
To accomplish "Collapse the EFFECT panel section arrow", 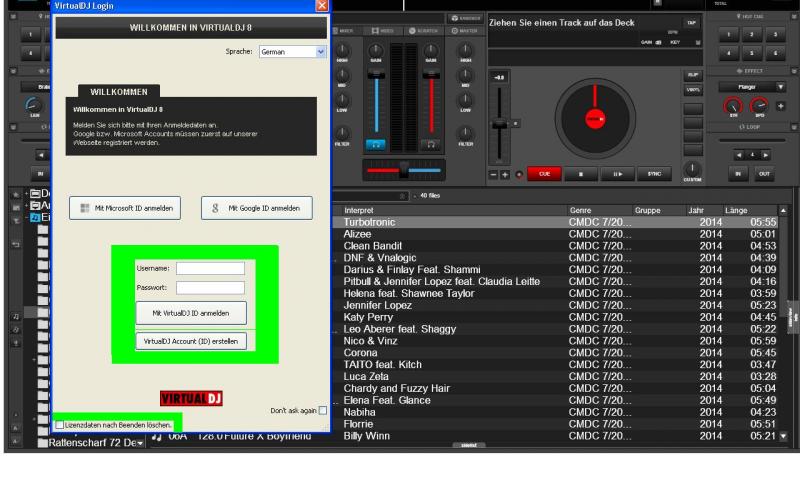I will point(794,71).
